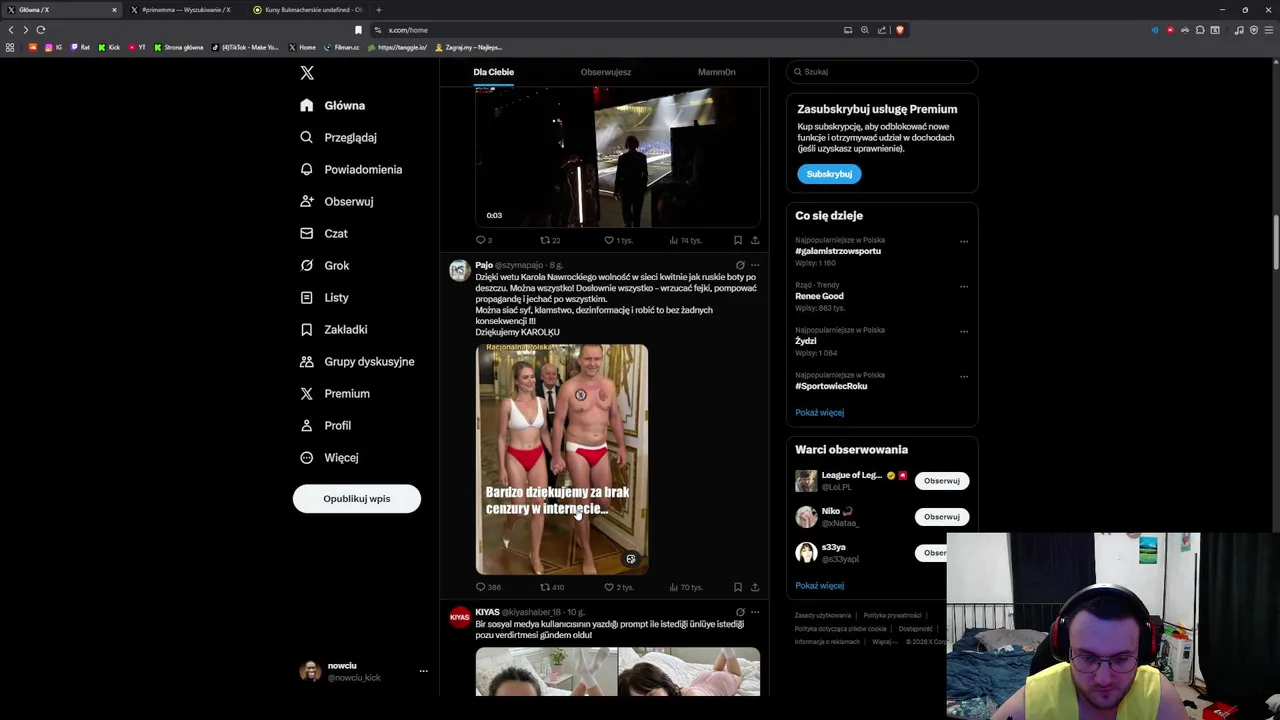Share Pajo's post
The image size is (1280, 720).
click(x=755, y=587)
